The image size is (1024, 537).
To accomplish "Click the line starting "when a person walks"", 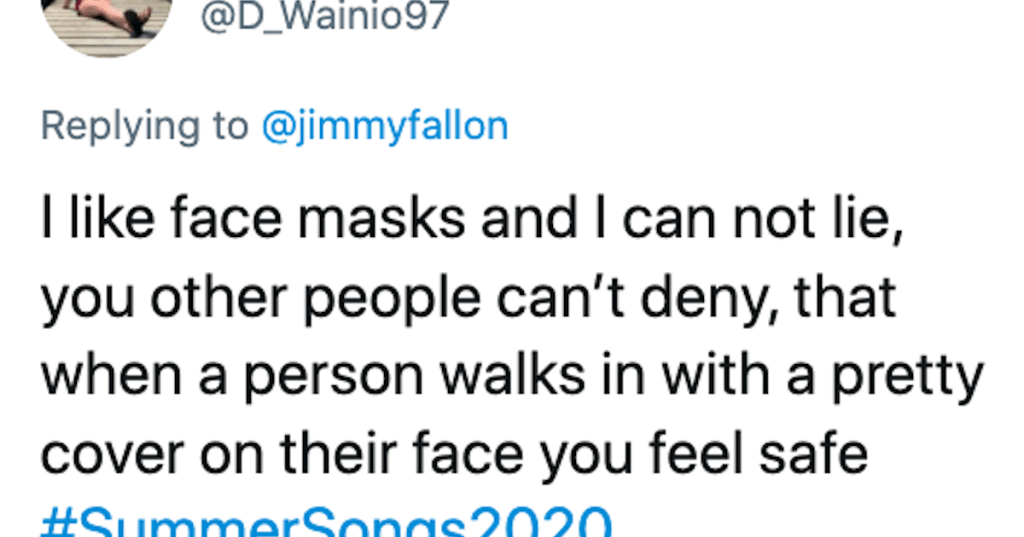I will tap(512, 377).
